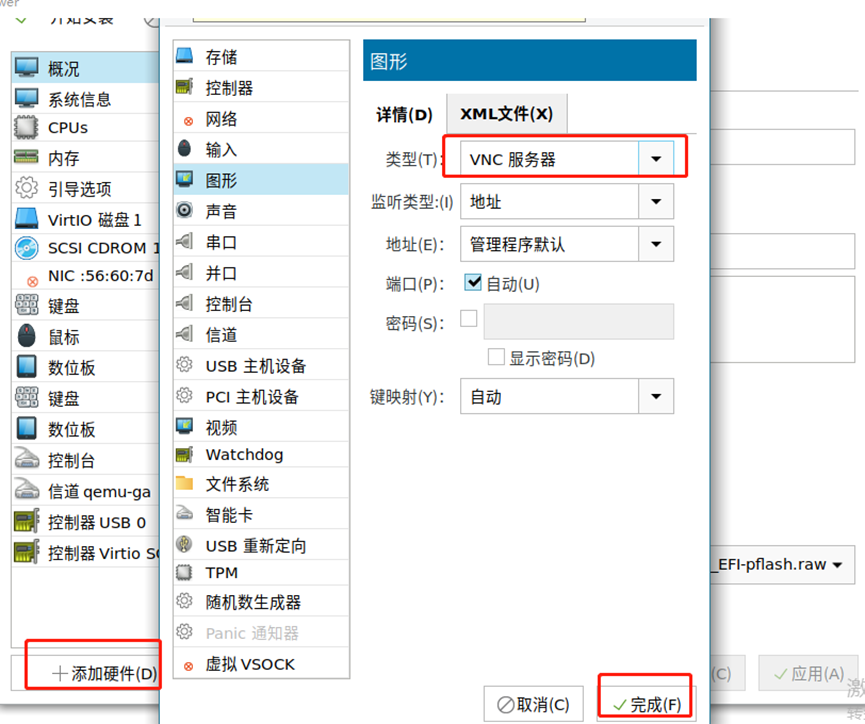Select the 信道 channel icon in add-hardware list

tap(185, 334)
